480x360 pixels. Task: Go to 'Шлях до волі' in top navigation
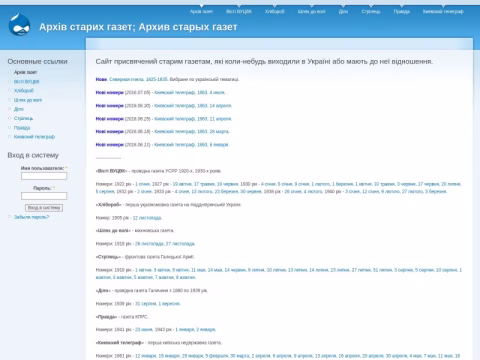pos(311,11)
